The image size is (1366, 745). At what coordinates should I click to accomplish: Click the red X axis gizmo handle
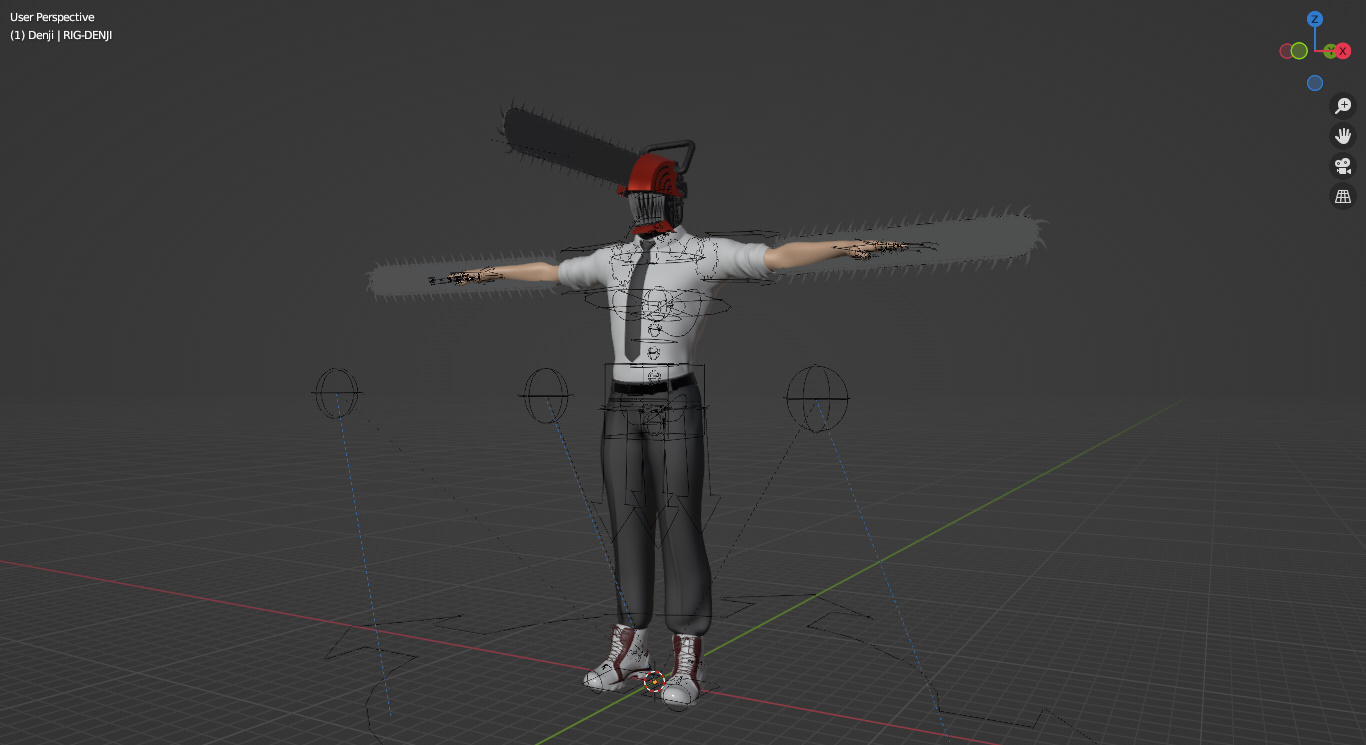click(x=1343, y=51)
